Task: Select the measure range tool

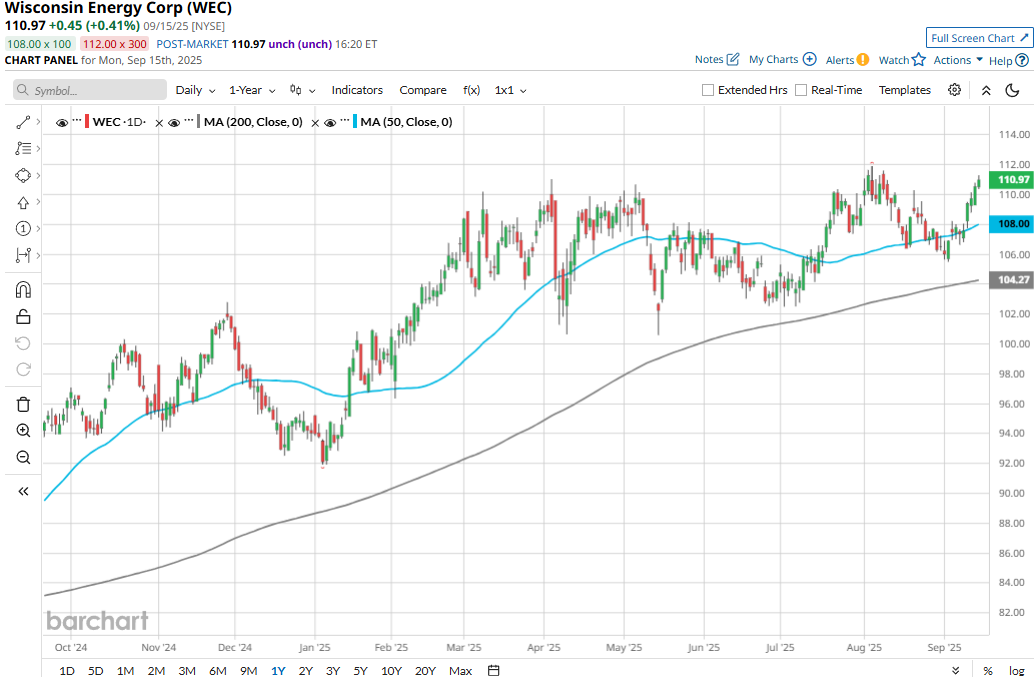Action: (23, 255)
